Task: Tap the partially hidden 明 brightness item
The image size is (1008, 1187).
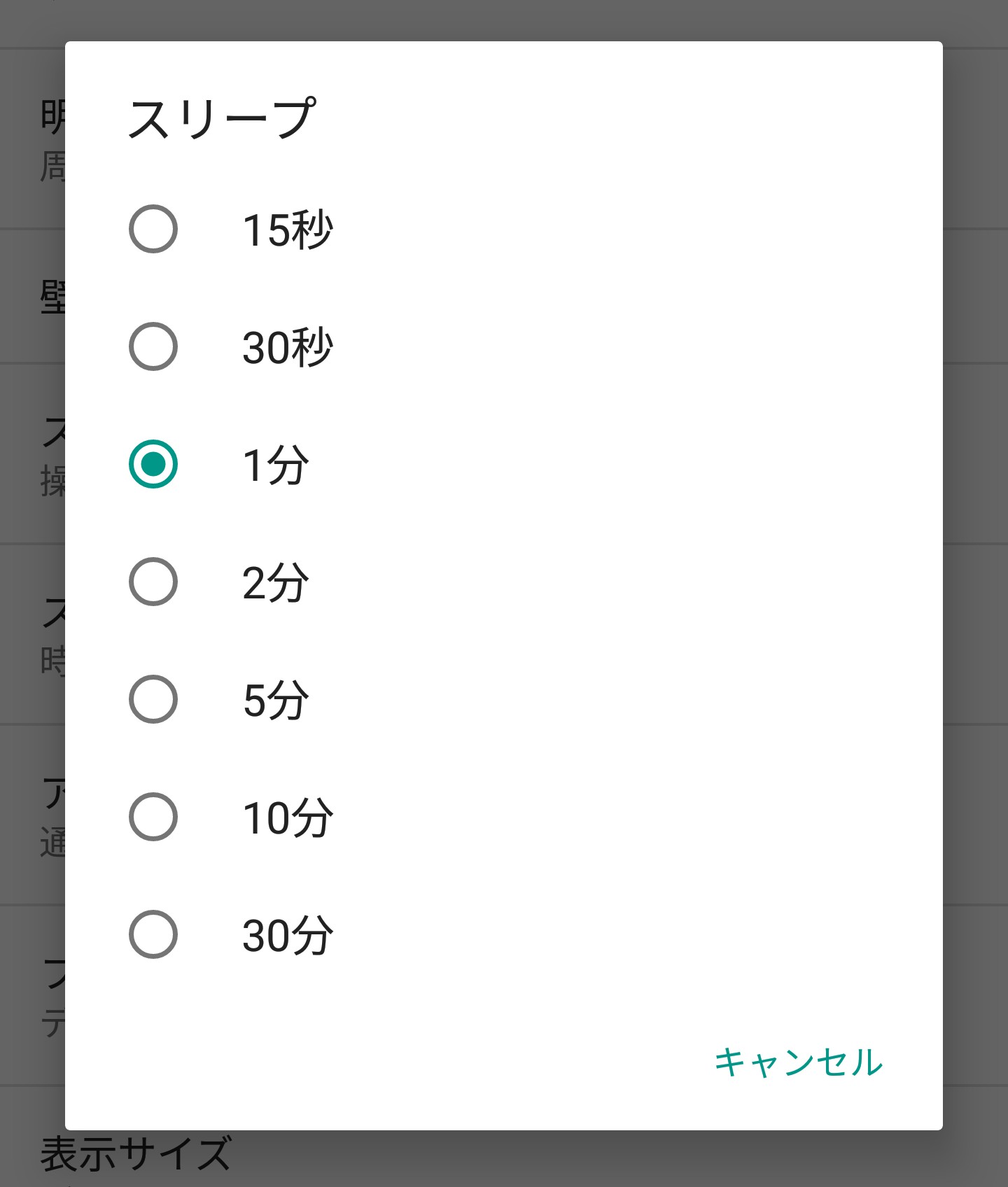Action: pos(52,116)
